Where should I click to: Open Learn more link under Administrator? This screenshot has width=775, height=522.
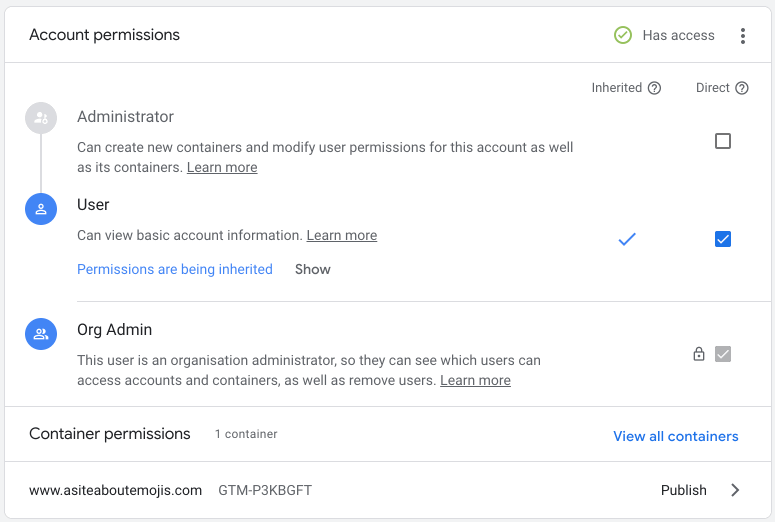[222, 167]
